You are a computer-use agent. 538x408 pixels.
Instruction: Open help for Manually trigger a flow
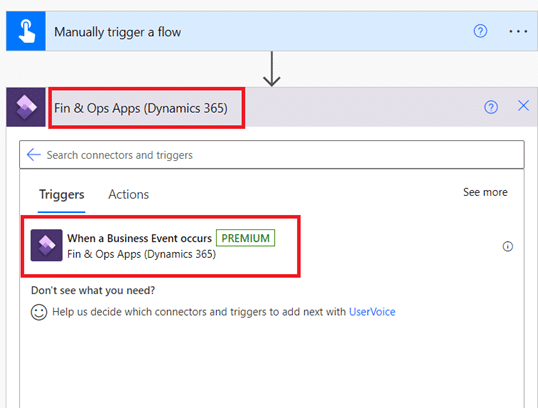point(480,31)
